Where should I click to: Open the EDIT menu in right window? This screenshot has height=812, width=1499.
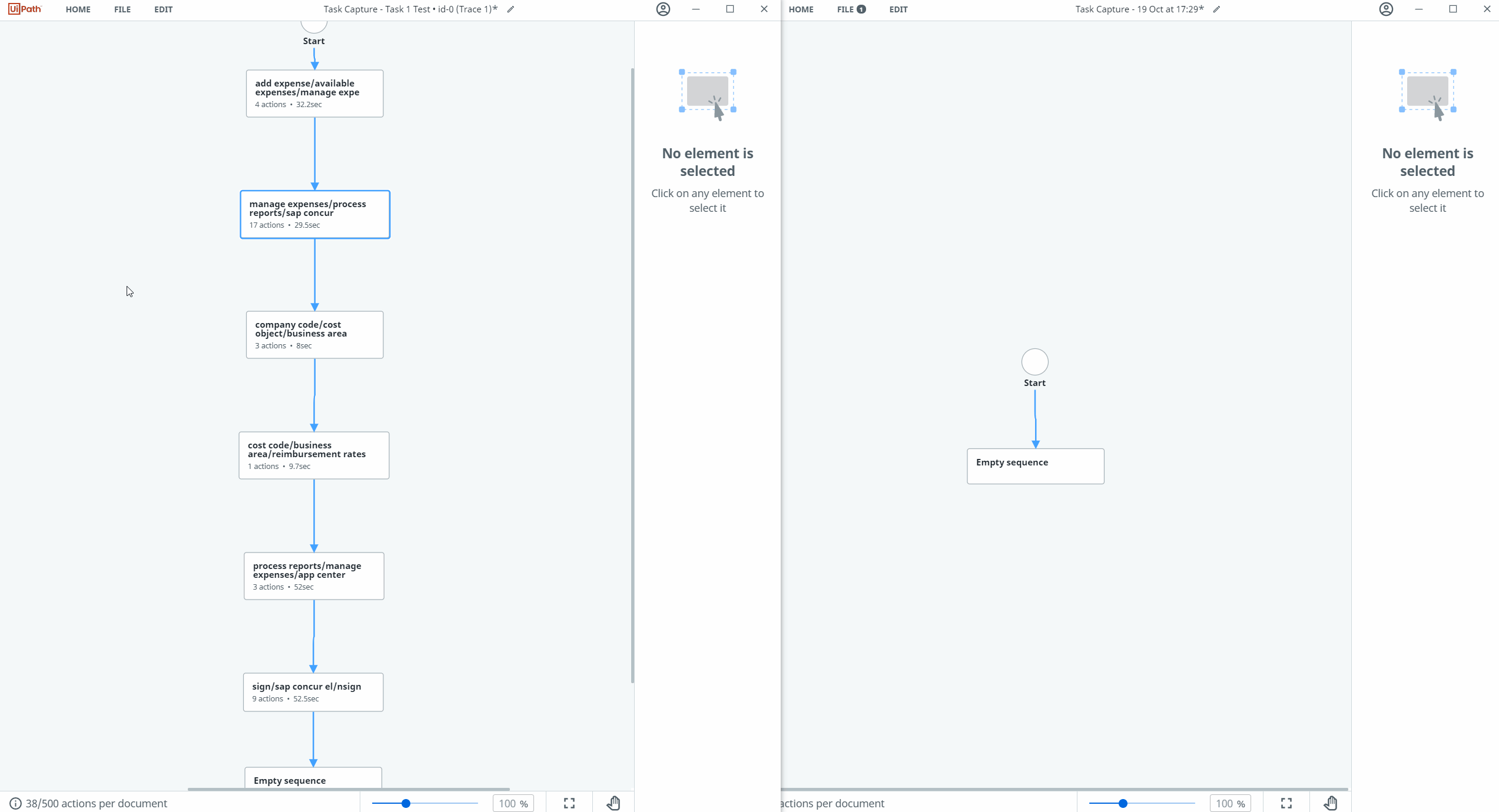[x=898, y=9]
